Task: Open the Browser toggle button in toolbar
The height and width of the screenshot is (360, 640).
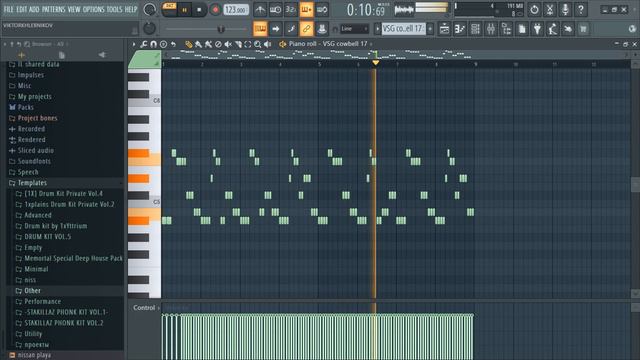Action: [507, 29]
